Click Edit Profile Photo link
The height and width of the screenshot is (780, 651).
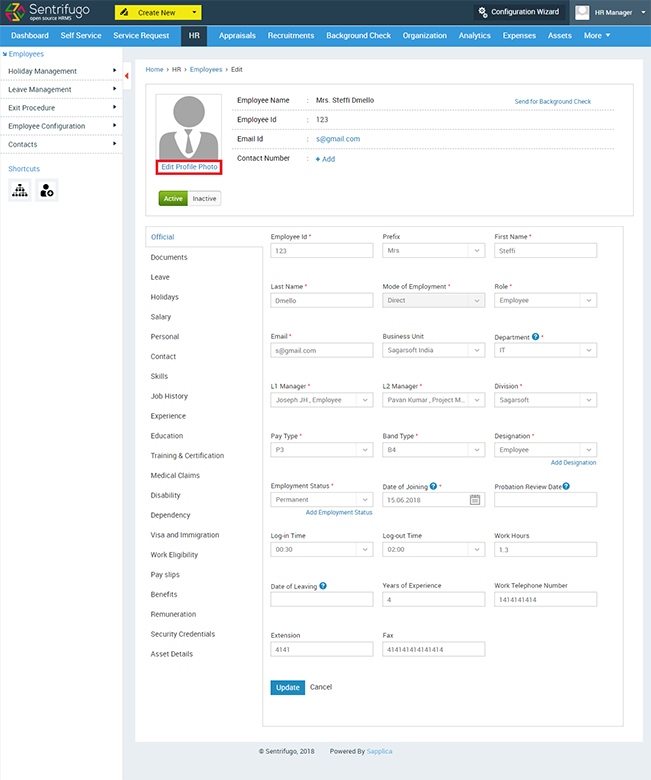189,167
